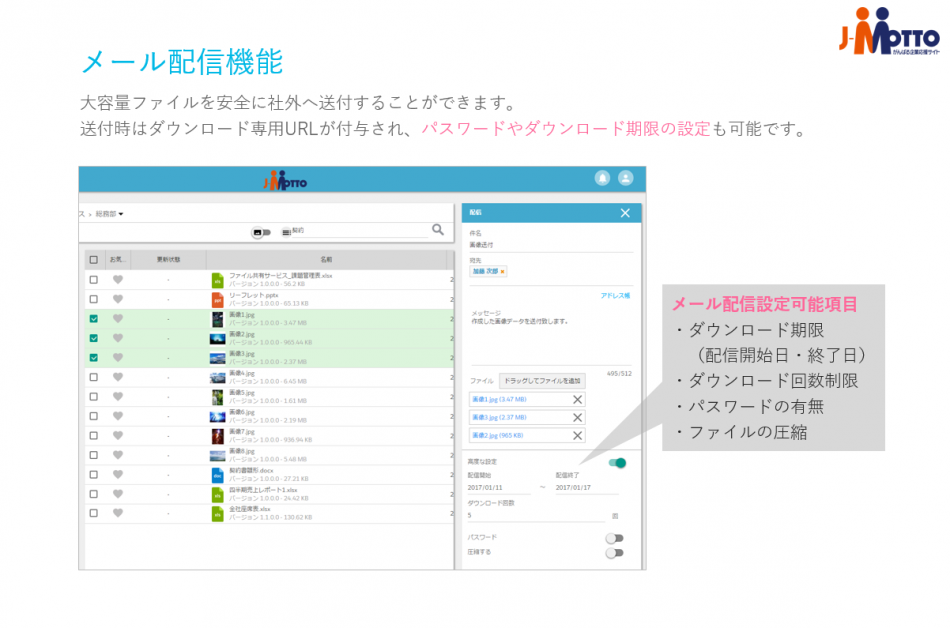Remove 画像2.jpg (965 KB) attachment with X
The width and height of the screenshot is (950, 628).
pyautogui.click(x=577, y=436)
